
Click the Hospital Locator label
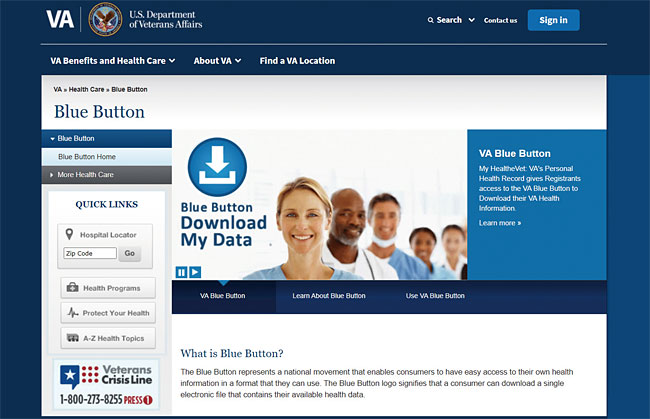(x=108, y=235)
